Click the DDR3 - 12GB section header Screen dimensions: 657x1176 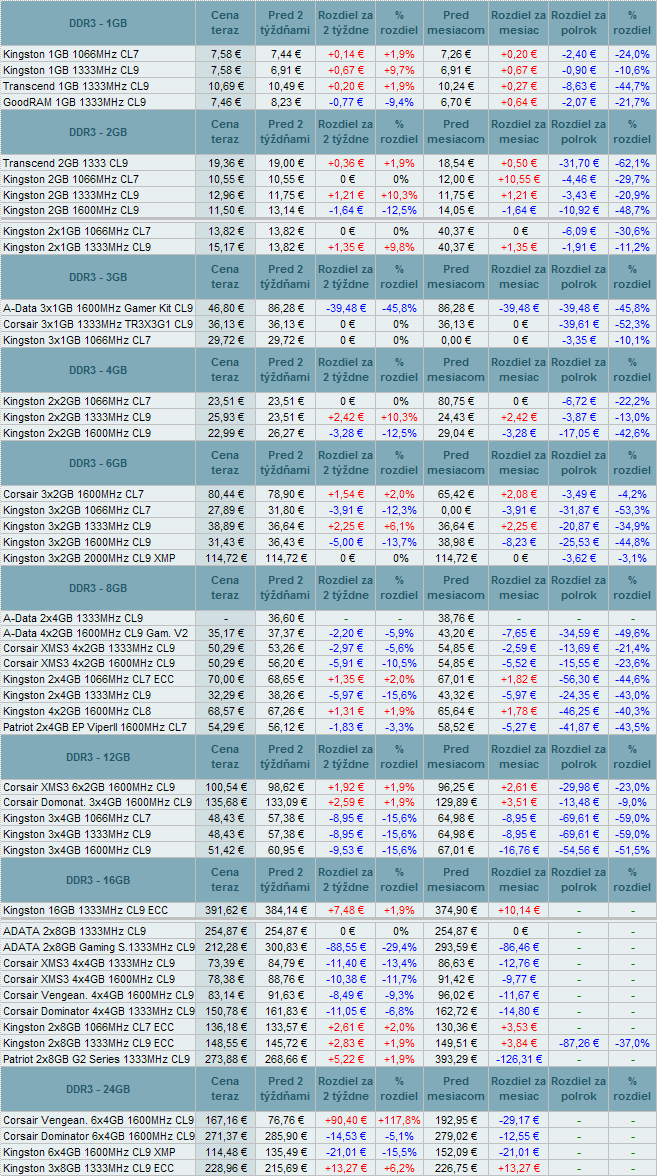point(97,756)
